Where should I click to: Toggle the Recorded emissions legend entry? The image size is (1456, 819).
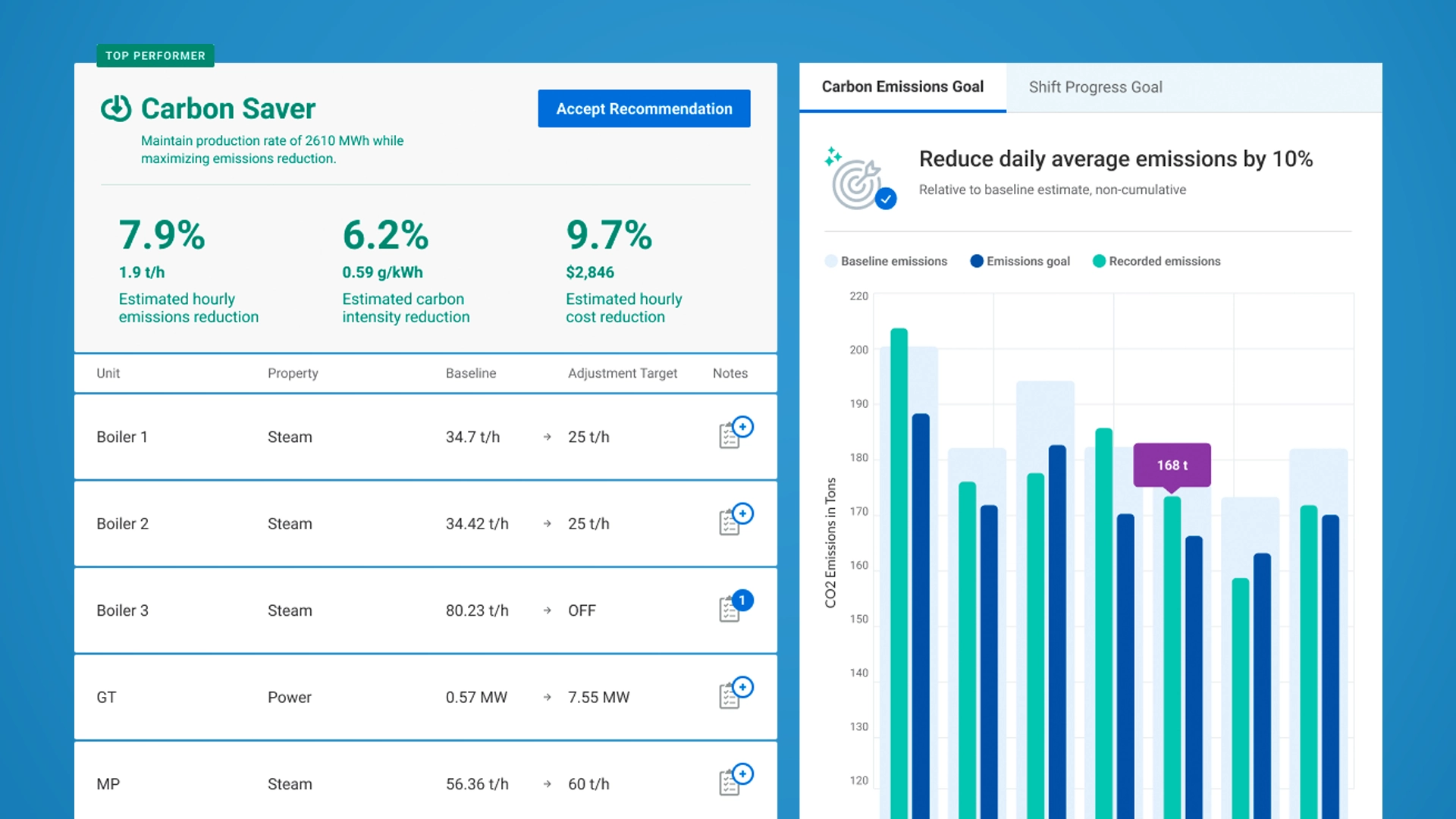click(1156, 261)
